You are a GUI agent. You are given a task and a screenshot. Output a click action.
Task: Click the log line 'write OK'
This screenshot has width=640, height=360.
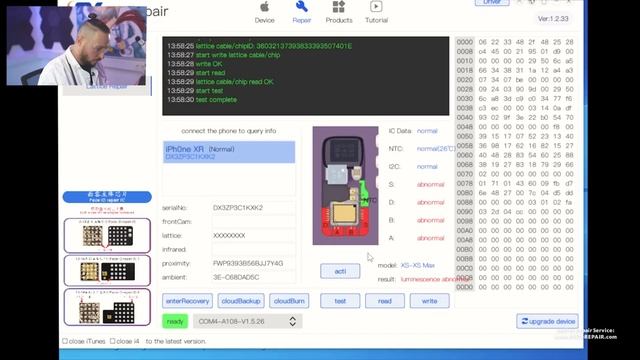[209, 64]
